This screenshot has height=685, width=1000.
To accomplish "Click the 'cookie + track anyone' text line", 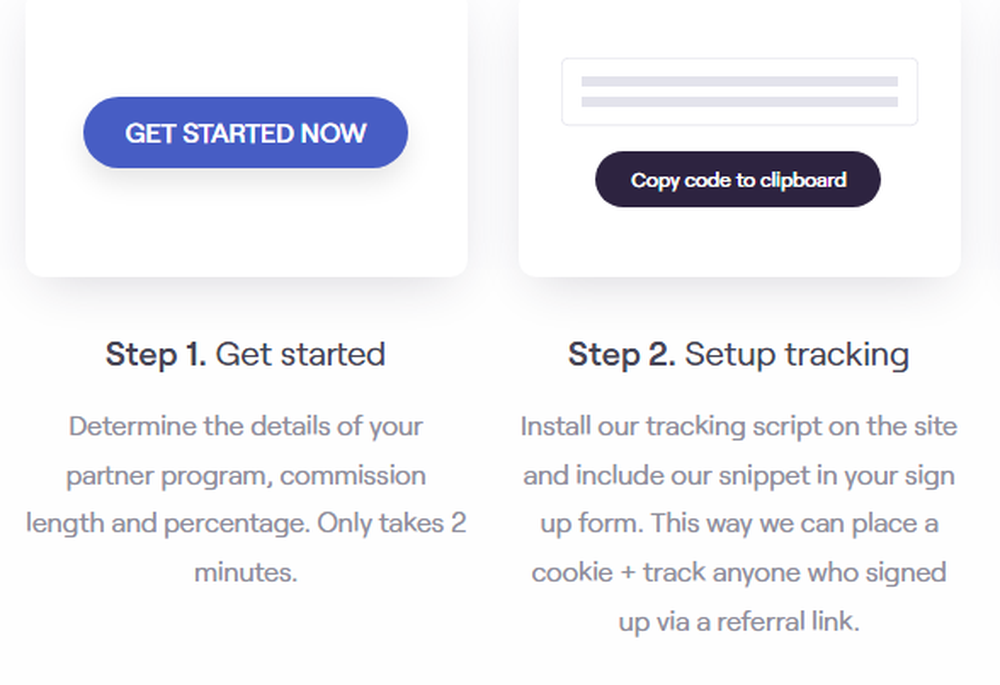I will (x=739, y=573).
